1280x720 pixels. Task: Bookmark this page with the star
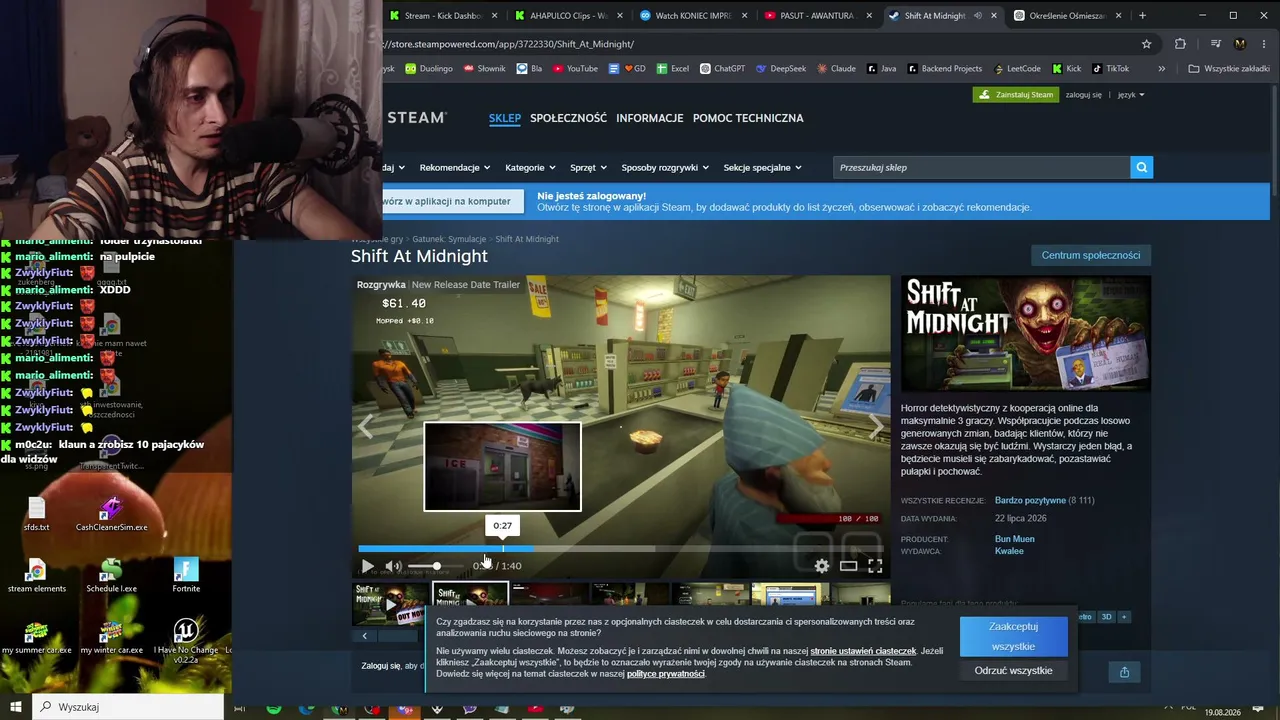point(1147,44)
